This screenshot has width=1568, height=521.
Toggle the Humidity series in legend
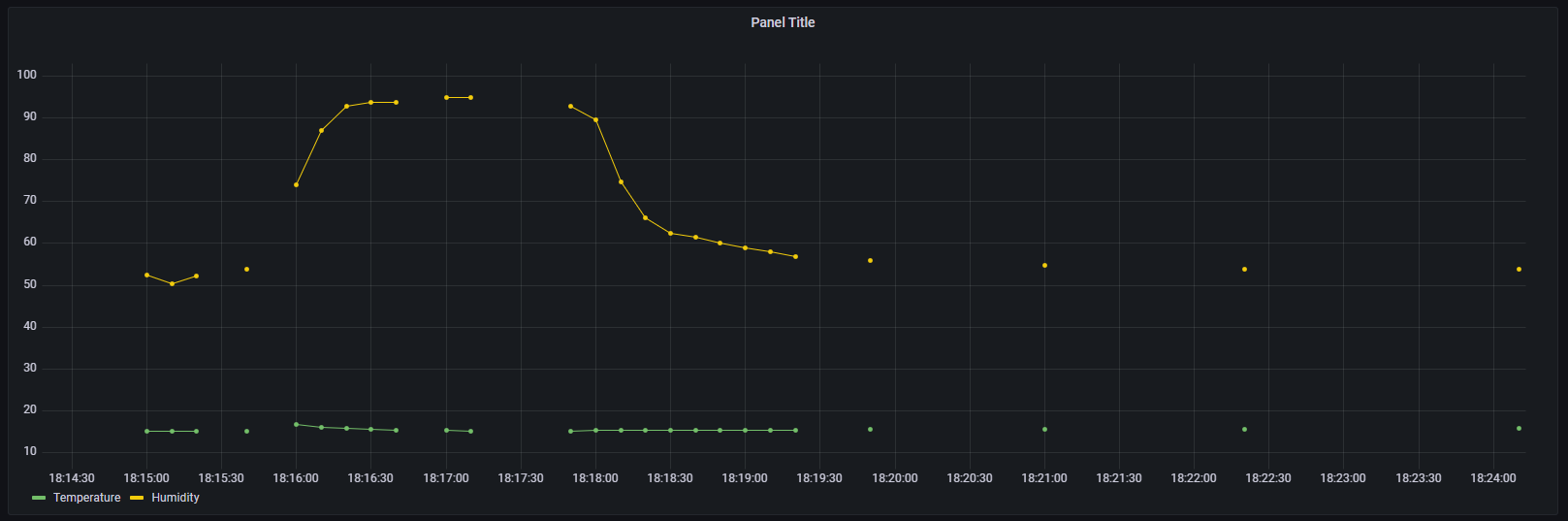click(176, 498)
